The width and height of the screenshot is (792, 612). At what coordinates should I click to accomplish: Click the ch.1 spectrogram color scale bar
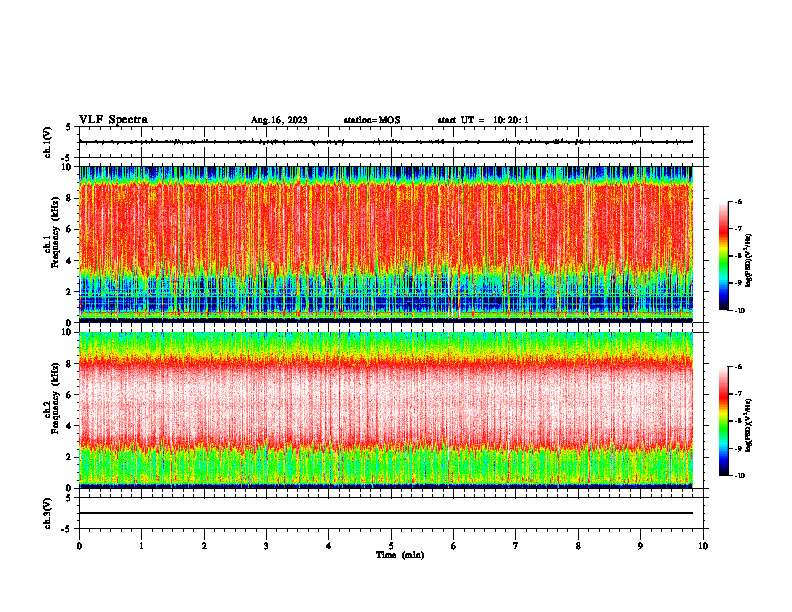coord(723,256)
